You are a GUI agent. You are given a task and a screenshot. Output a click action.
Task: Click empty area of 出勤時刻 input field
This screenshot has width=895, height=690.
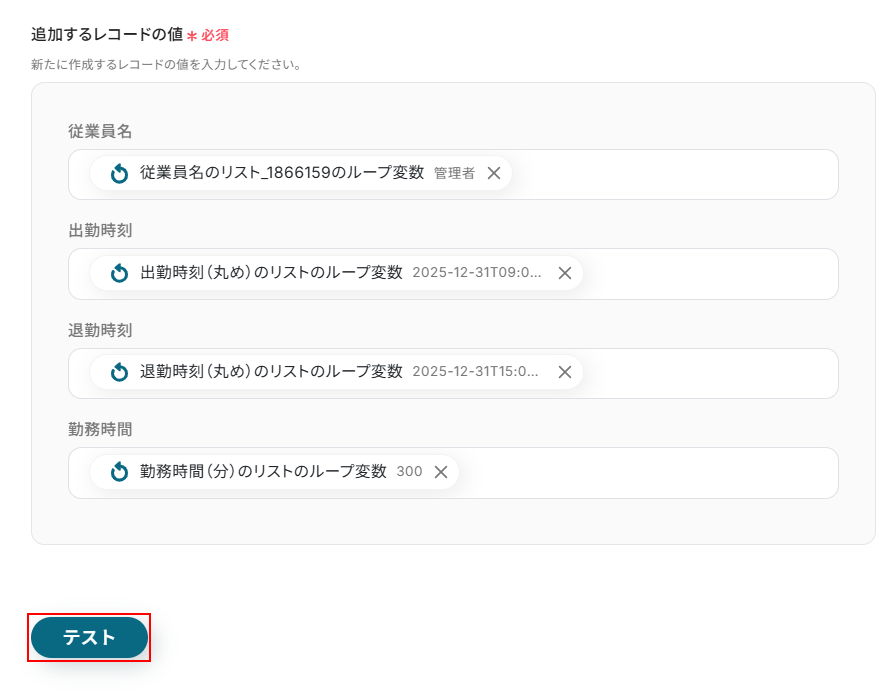coord(708,274)
